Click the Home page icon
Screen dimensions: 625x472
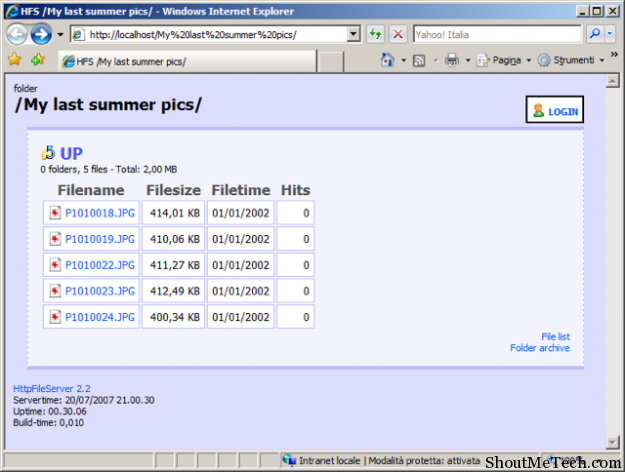(x=387, y=60)
